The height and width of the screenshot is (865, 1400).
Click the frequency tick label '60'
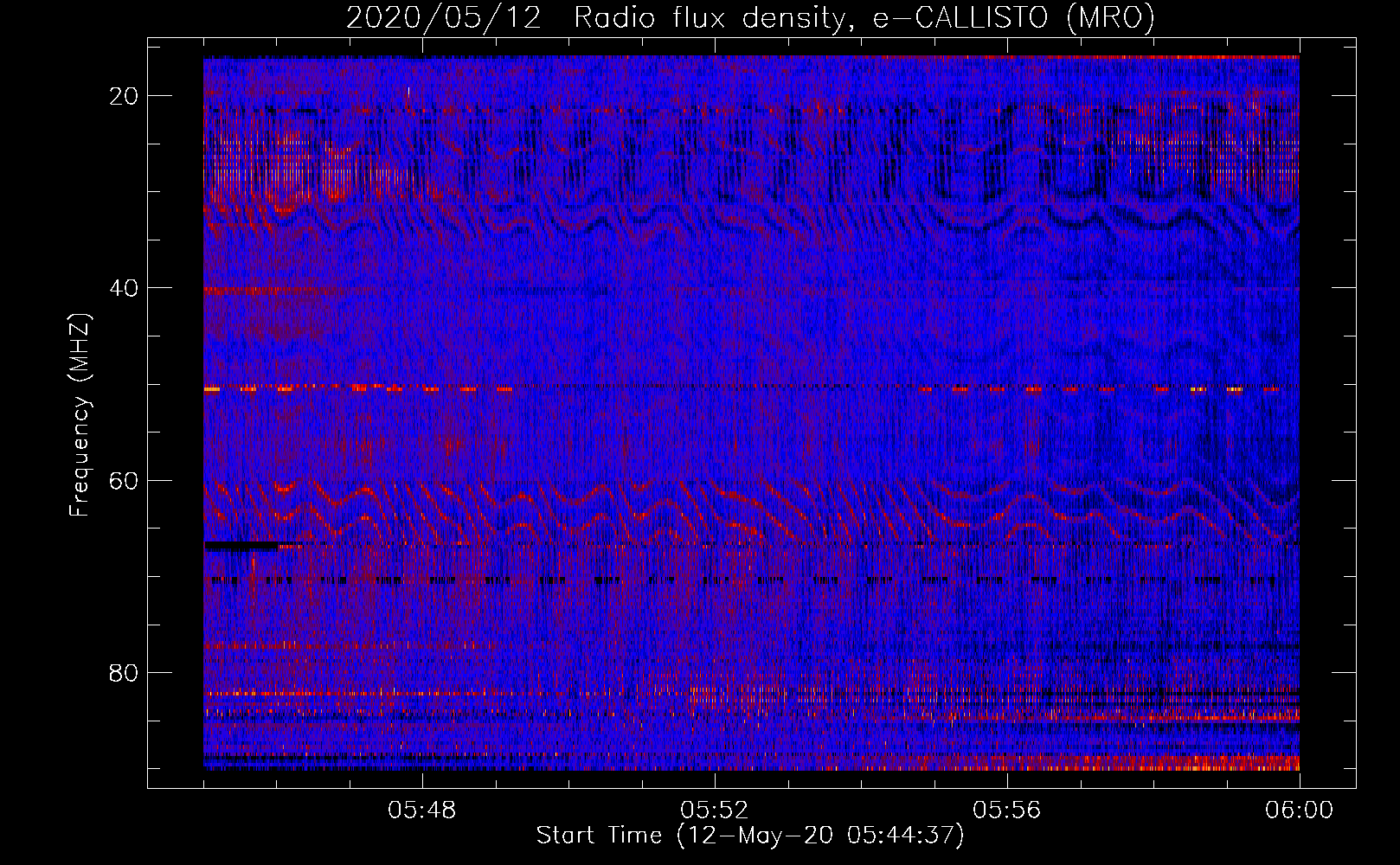click(x=125, y=480)
